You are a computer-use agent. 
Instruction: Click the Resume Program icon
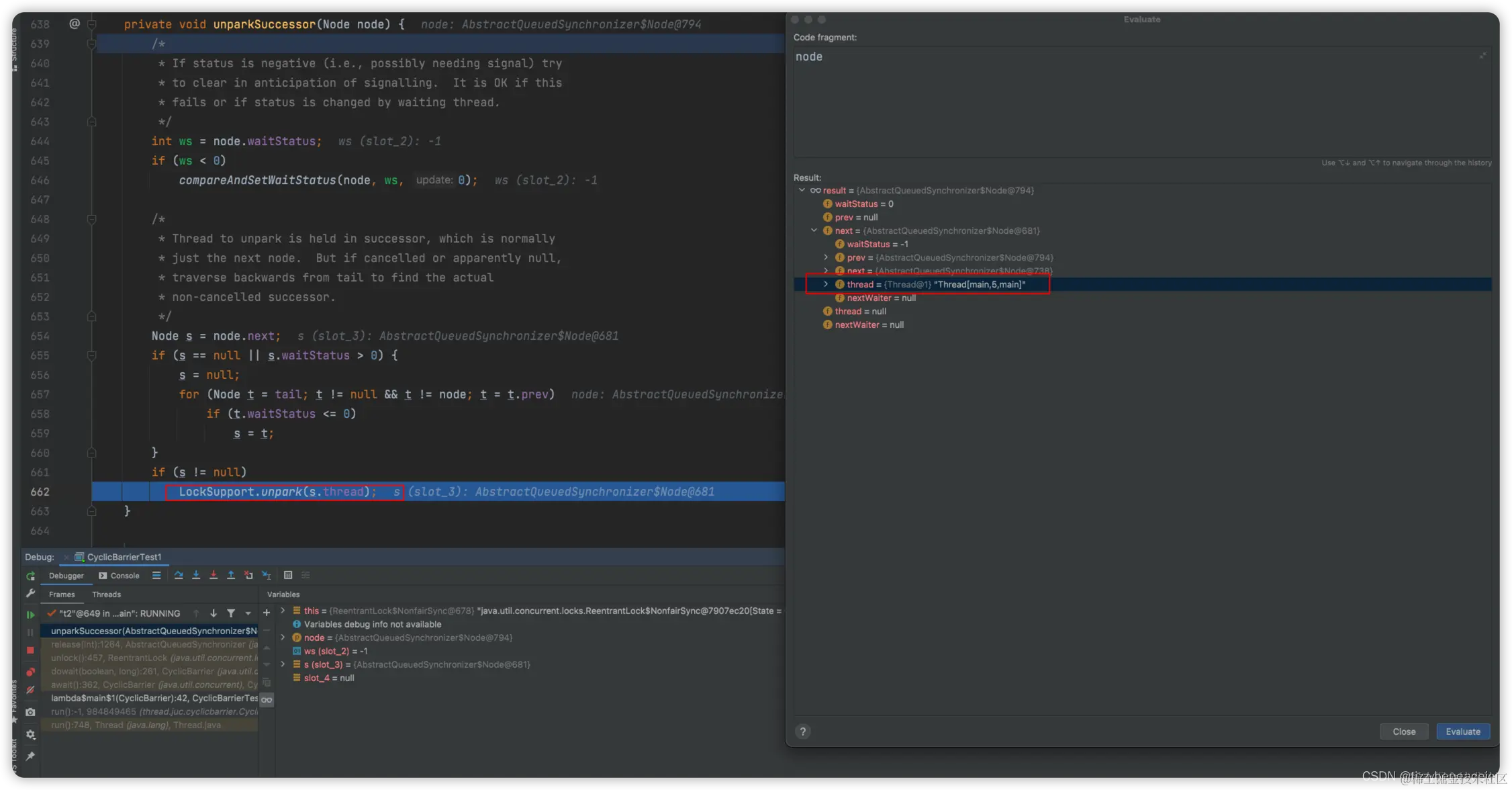coord(30,614)
